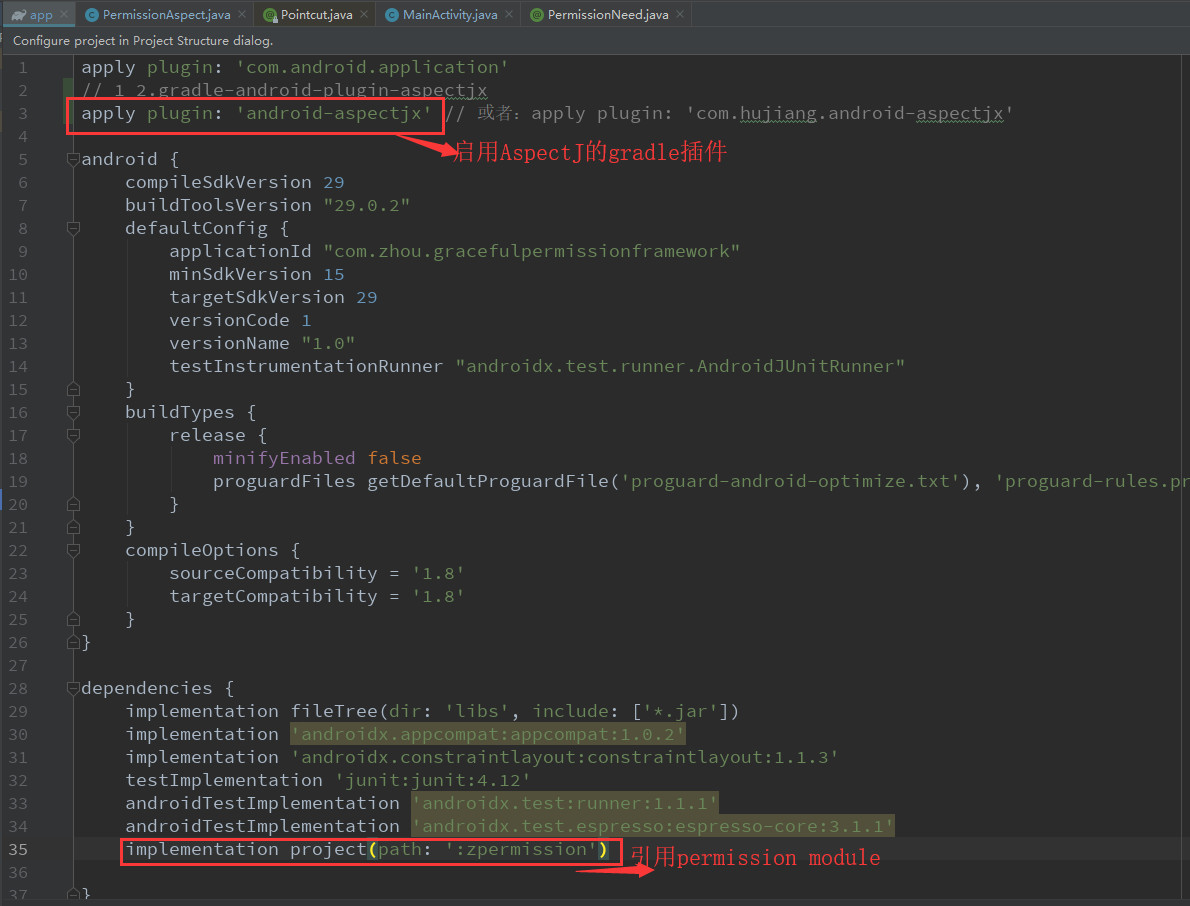Close the MainActivity.java tab
Viewport: 1190px width, 906px height.
click(508, 14)
